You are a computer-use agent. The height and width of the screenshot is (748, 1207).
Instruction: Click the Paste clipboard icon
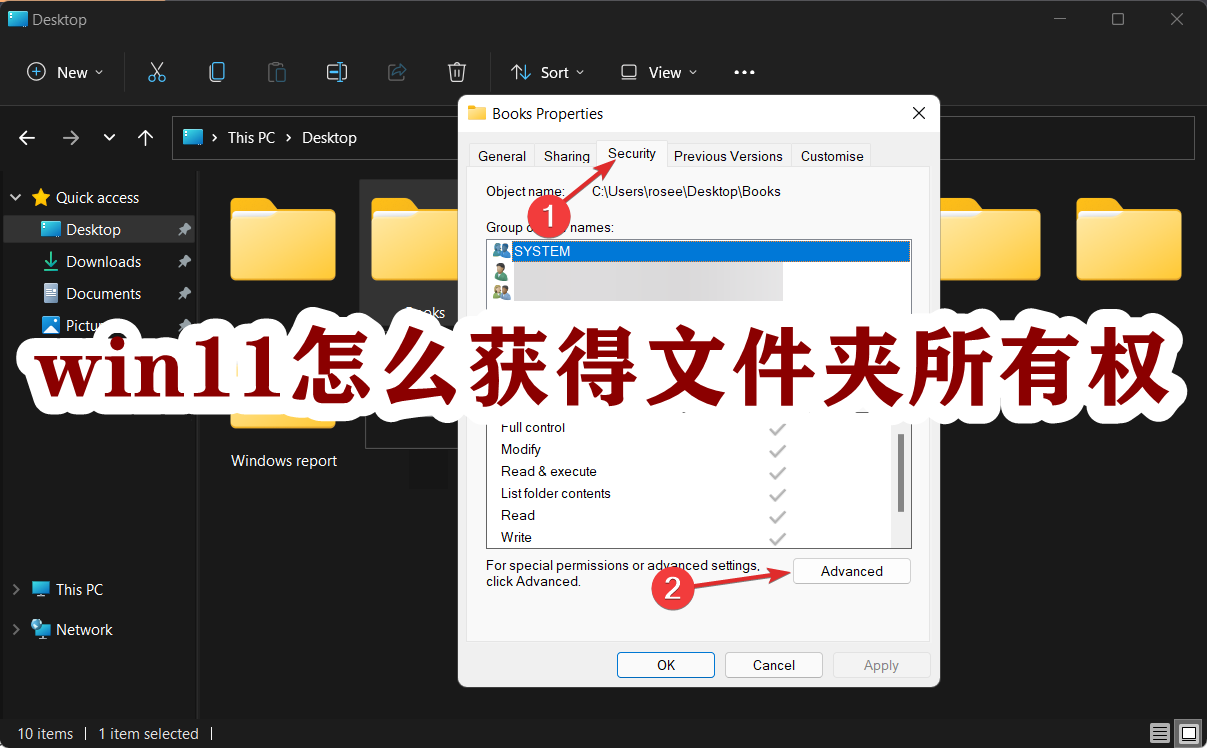276,72
